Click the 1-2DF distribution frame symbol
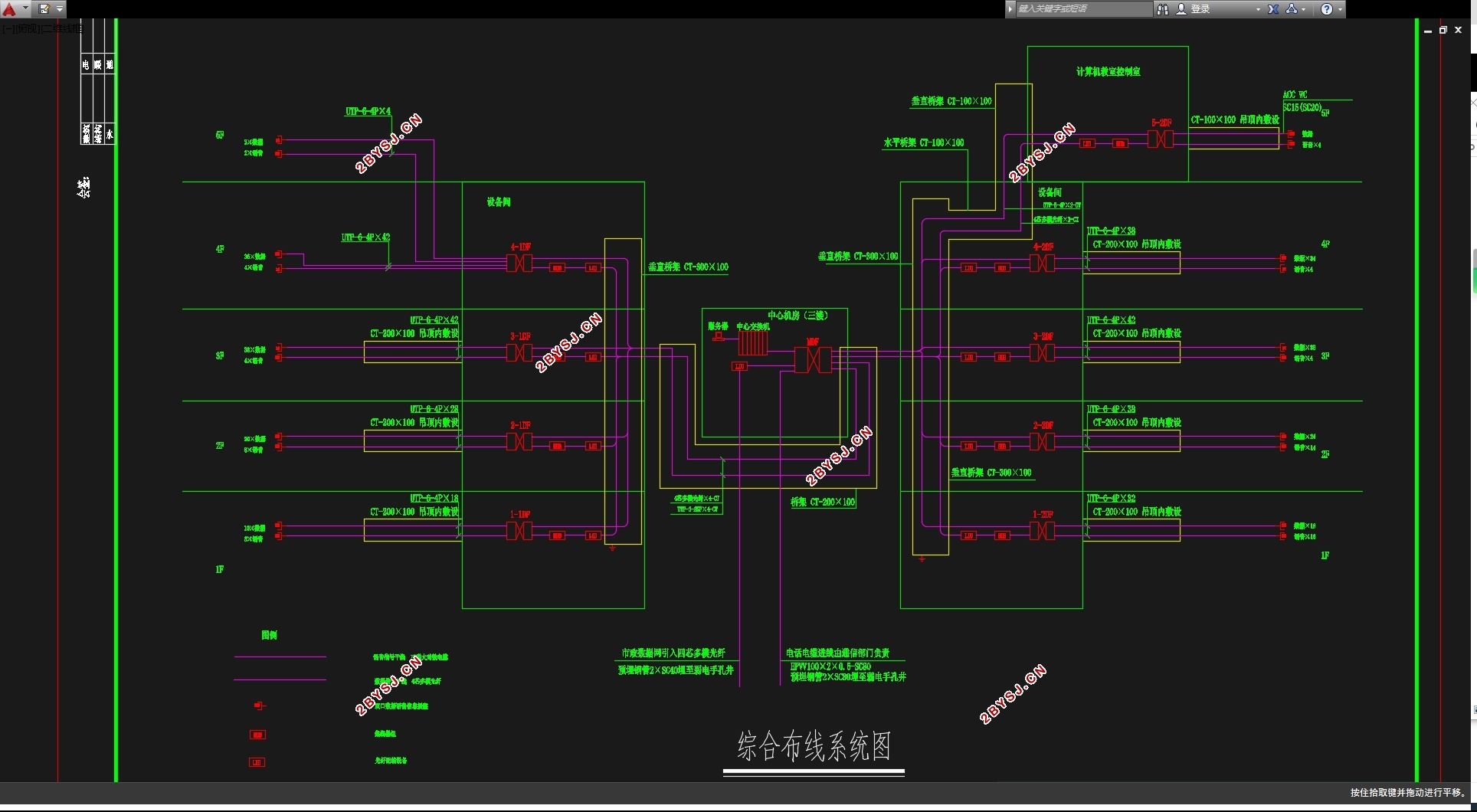 pyautogui.click(x=1042, y=531)
